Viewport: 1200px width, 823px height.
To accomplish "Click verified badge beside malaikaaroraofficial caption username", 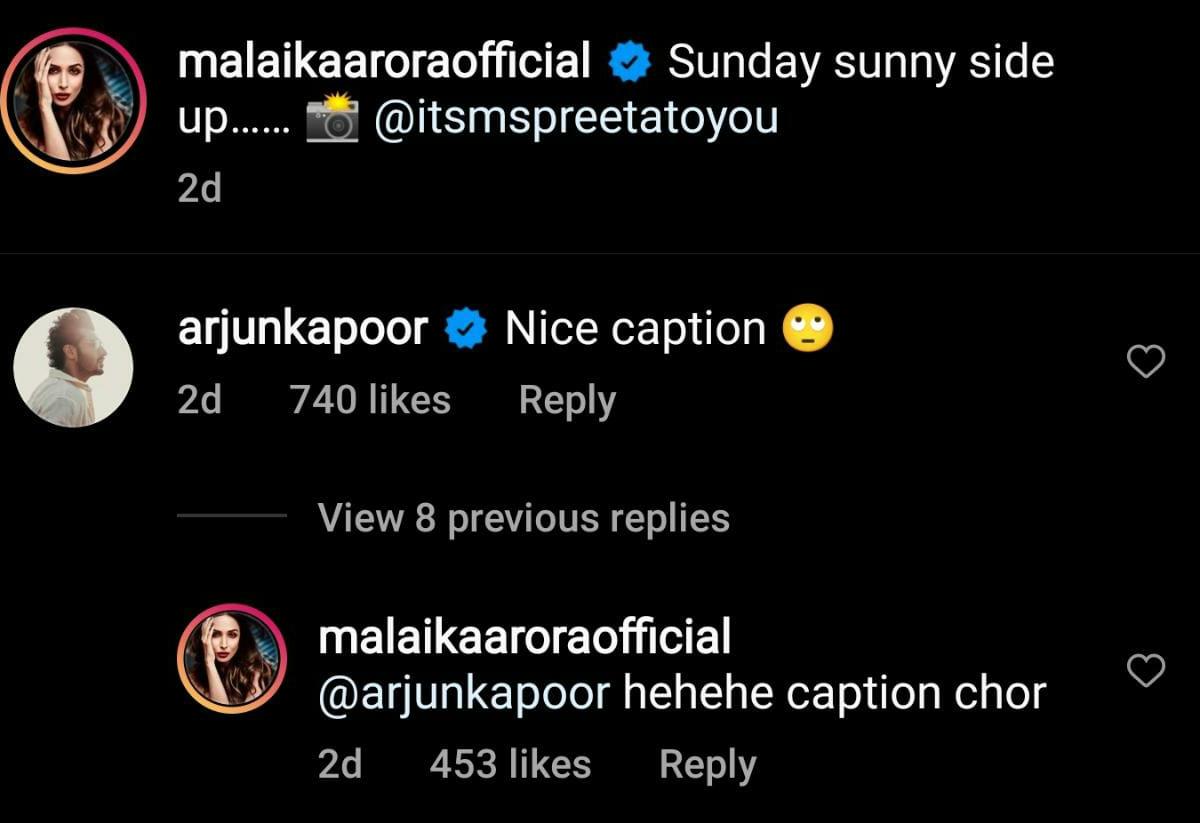I will [630, 64].
